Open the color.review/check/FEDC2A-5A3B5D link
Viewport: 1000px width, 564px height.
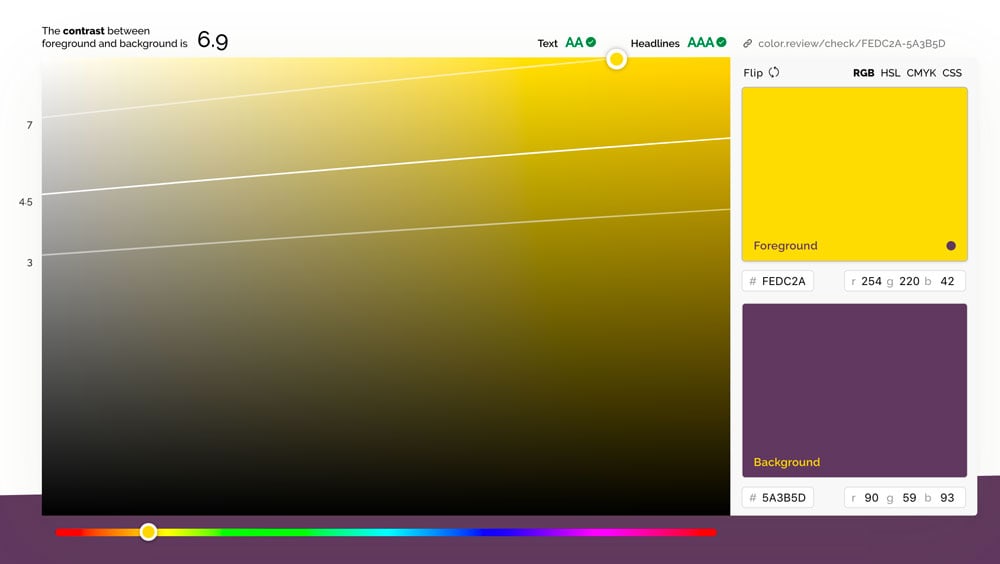click(x=851, y=44)
